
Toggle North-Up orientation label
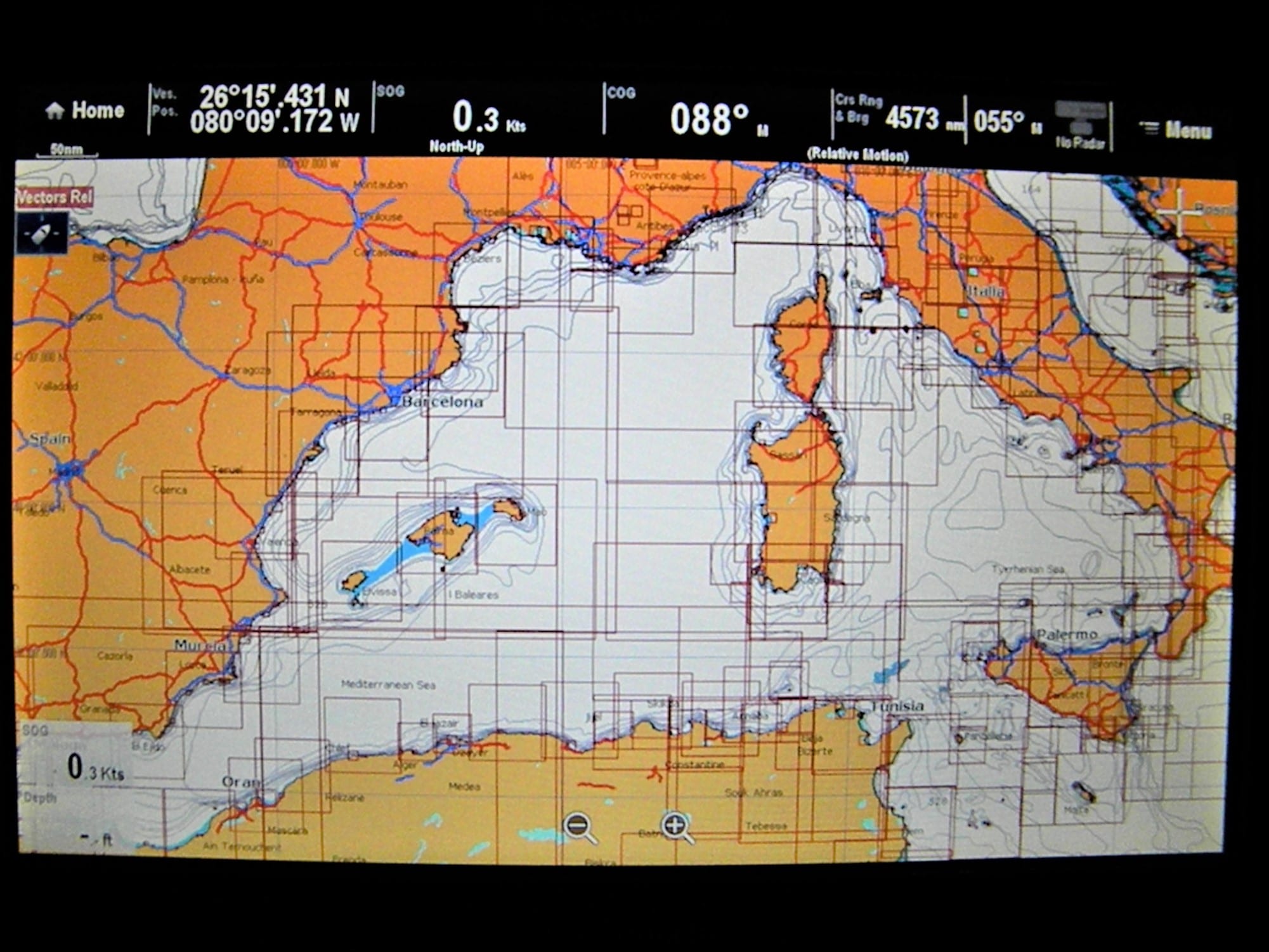pos(457,147)
